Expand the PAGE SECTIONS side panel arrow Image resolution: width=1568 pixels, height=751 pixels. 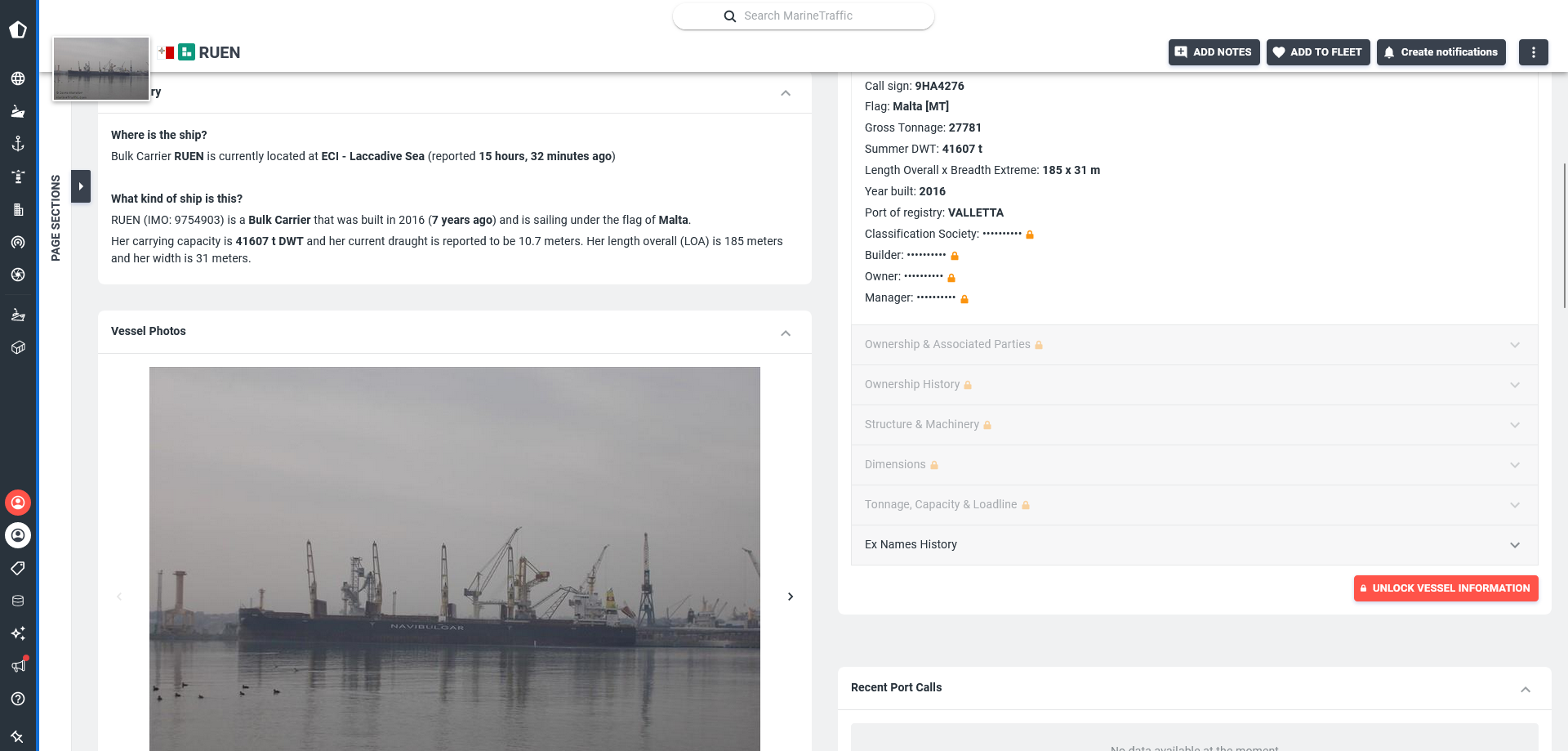click(x=81, y=186)
